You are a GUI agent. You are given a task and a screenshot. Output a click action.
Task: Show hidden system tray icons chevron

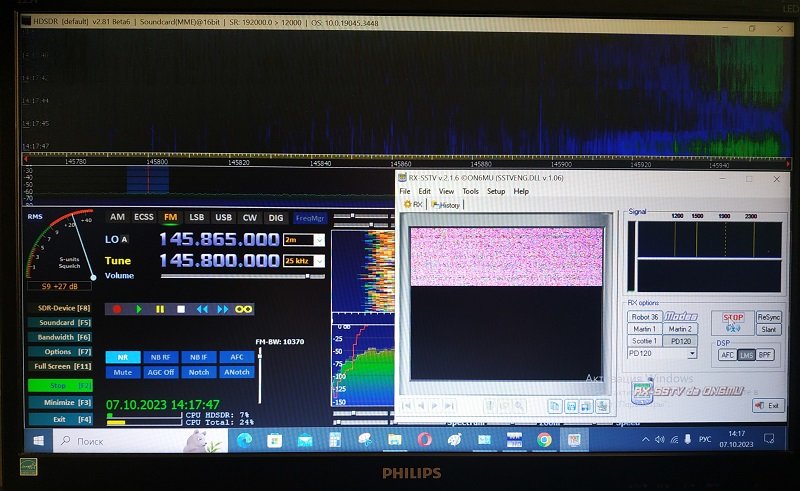pyautogui.click(x=645, y=439)
